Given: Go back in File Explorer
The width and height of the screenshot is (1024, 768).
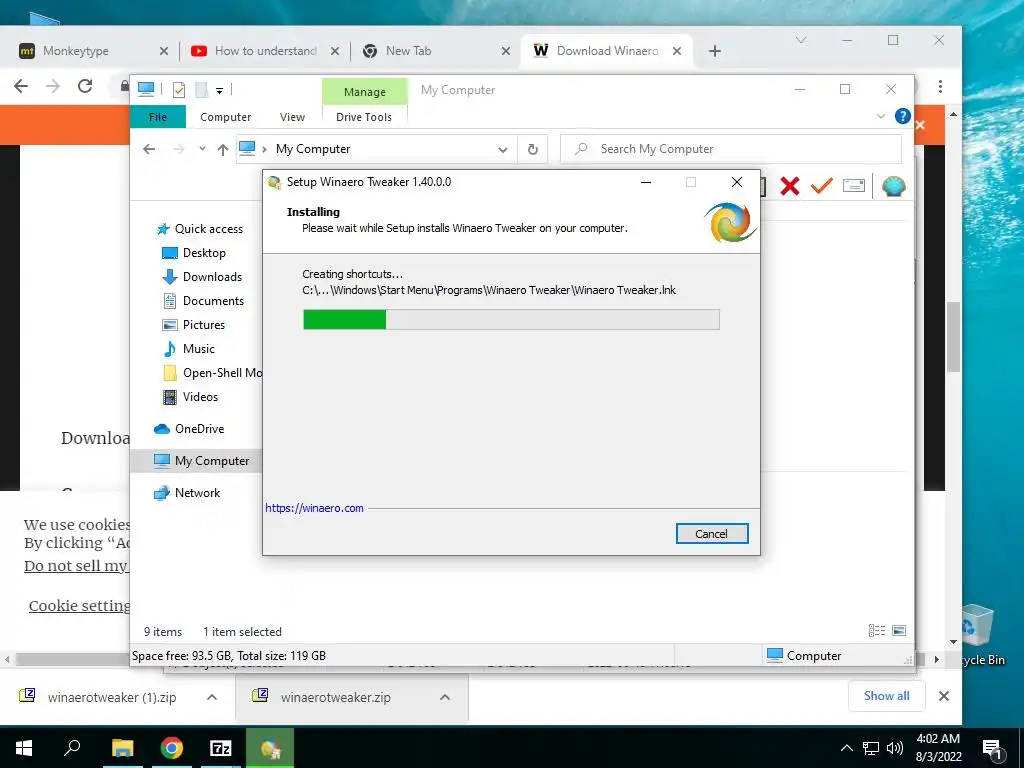Looking at the screenshot, I should tap(149, 150).
